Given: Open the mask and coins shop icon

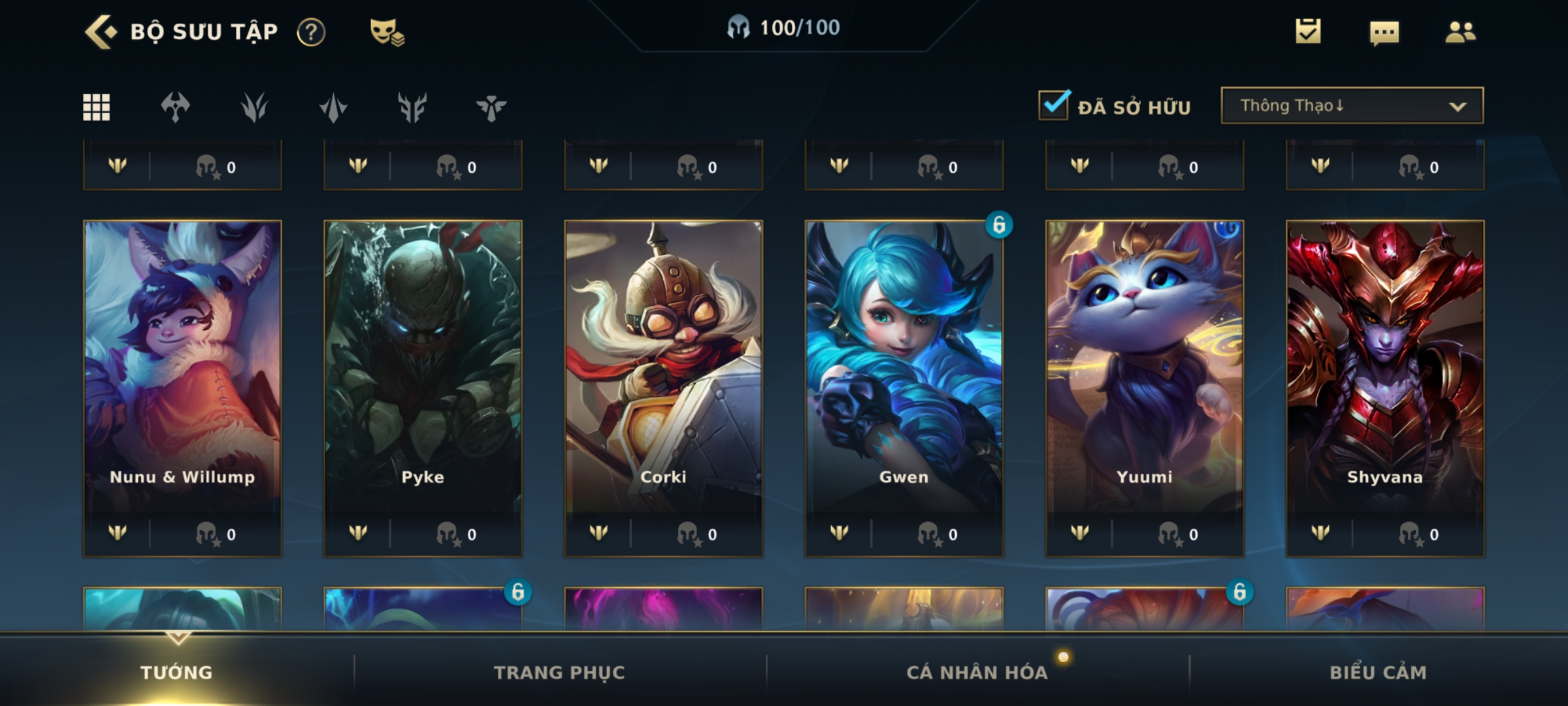Looking at the screenshot, I should [387, 32].
